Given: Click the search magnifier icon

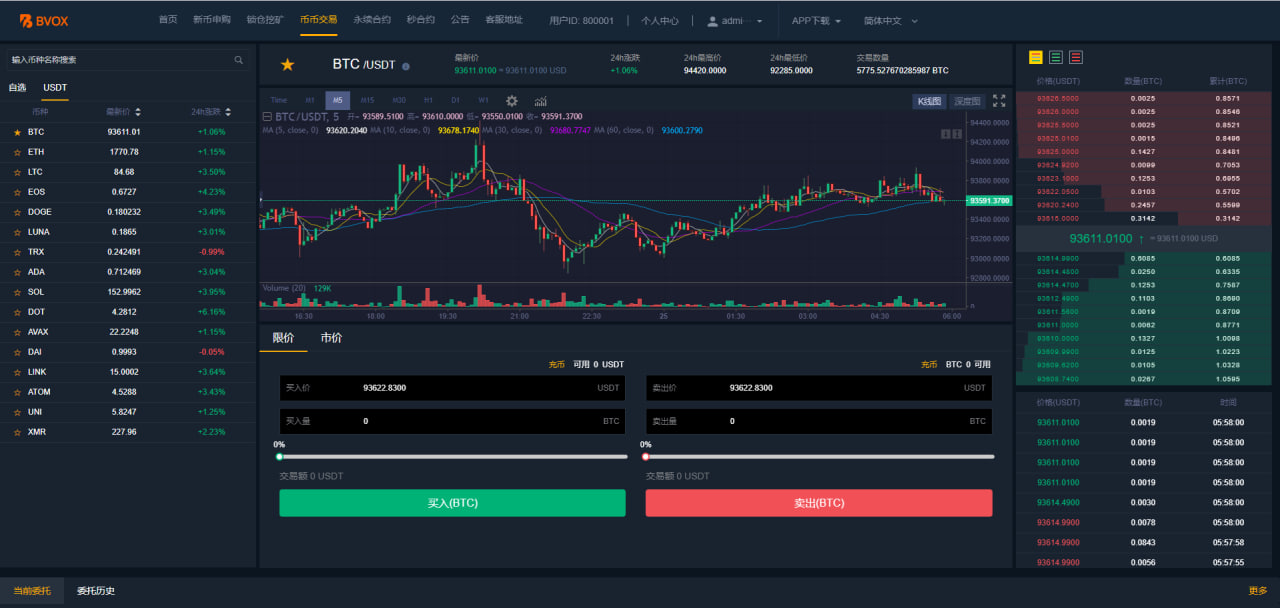Looking at the screenshot, I should [238, 60].
